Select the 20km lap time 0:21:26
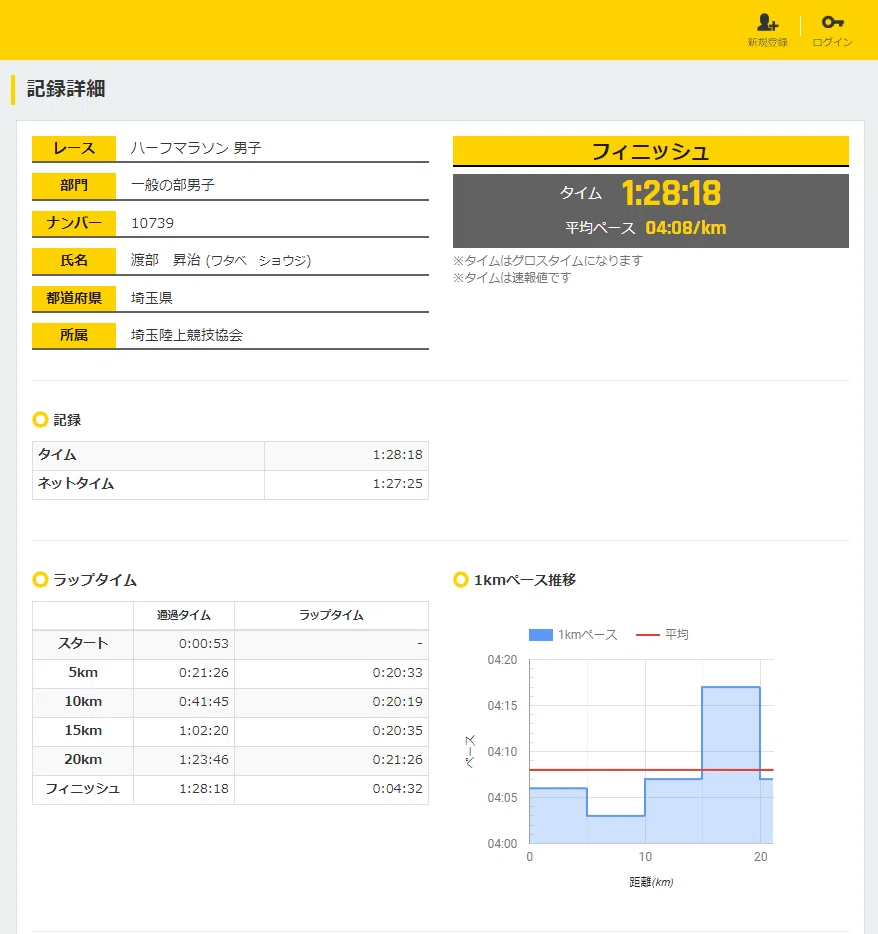The image size is (878, 934). click(x=398, y=759)
